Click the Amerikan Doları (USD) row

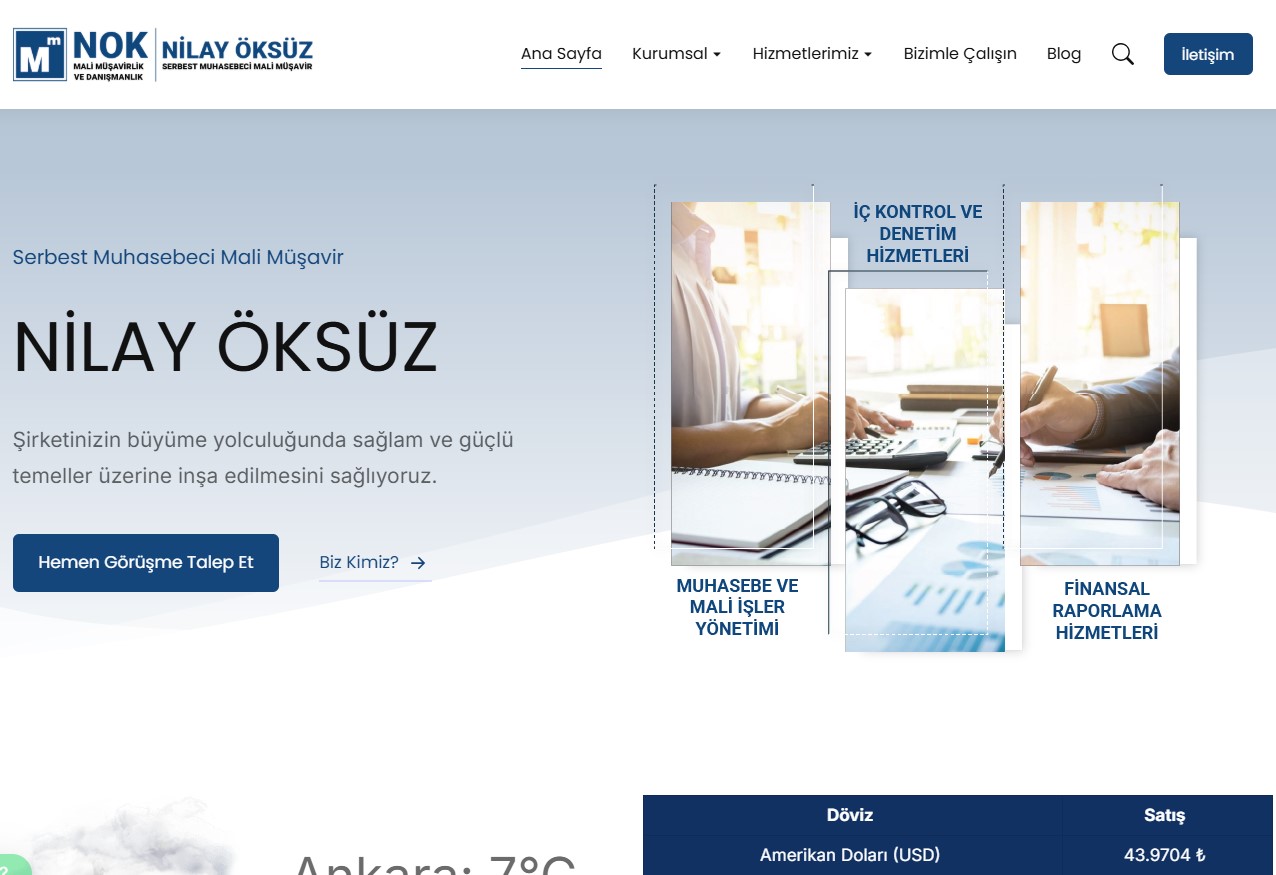[850, 855]
